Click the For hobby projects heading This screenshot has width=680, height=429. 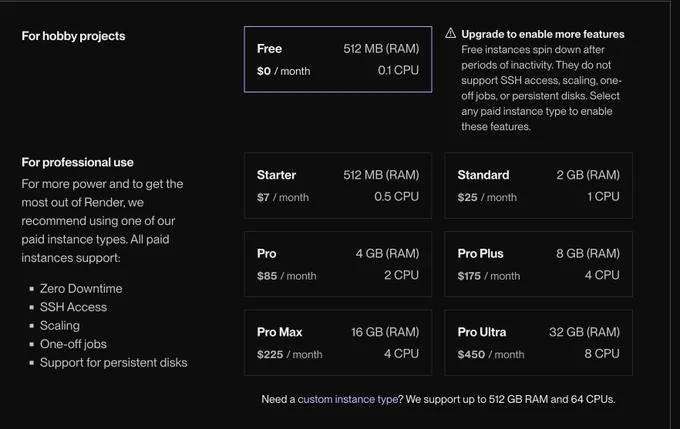click(73, 36)
